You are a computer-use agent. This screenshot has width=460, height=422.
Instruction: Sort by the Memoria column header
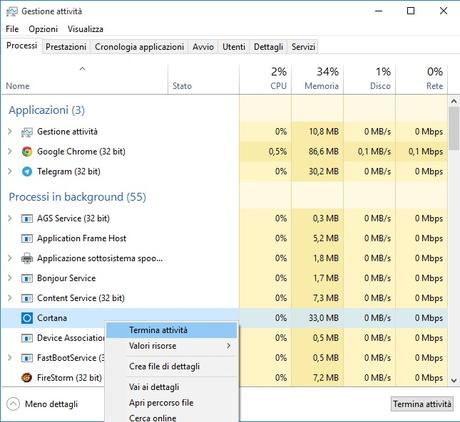pyautogui.click(x=317, y=79)
